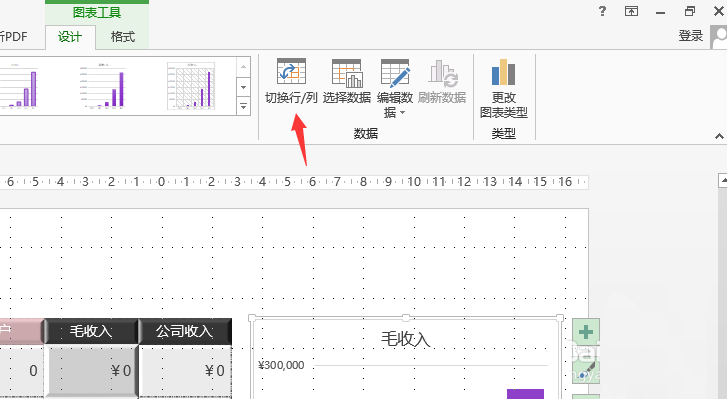Click the horizontal ruler above the slide
This screenshot has height=399, width=727.
[x=294, y=182]
